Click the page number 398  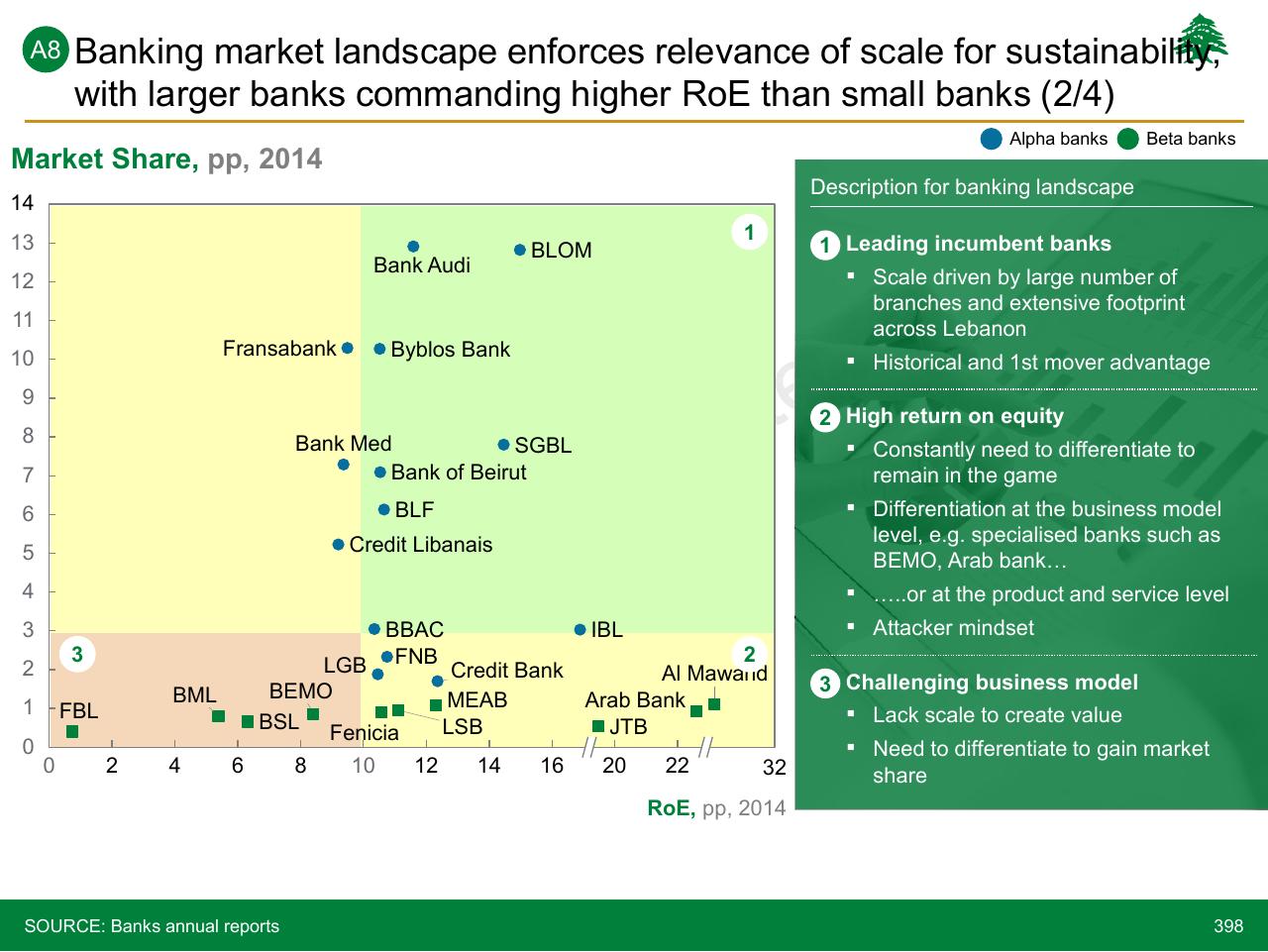pyautogui.click(x=1228, y=926)
